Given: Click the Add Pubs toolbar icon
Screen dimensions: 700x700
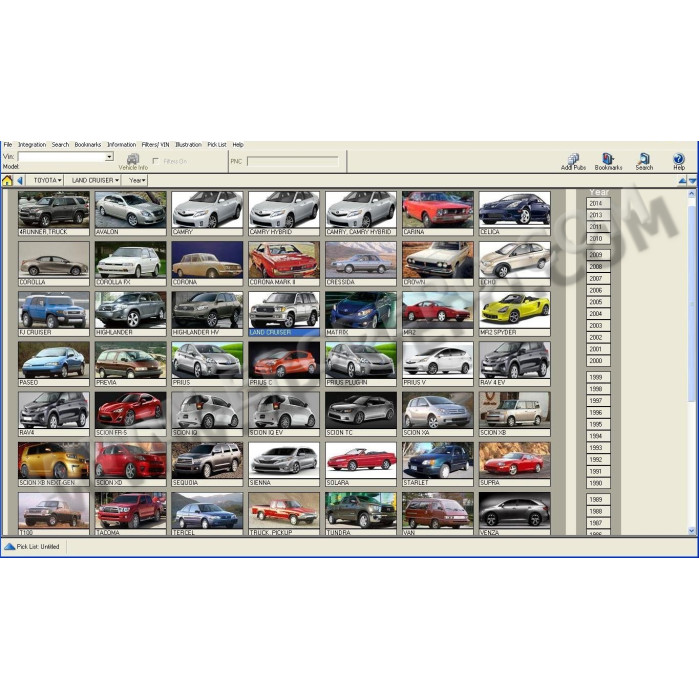Looking at the screenshot, I should click(573, 162).
